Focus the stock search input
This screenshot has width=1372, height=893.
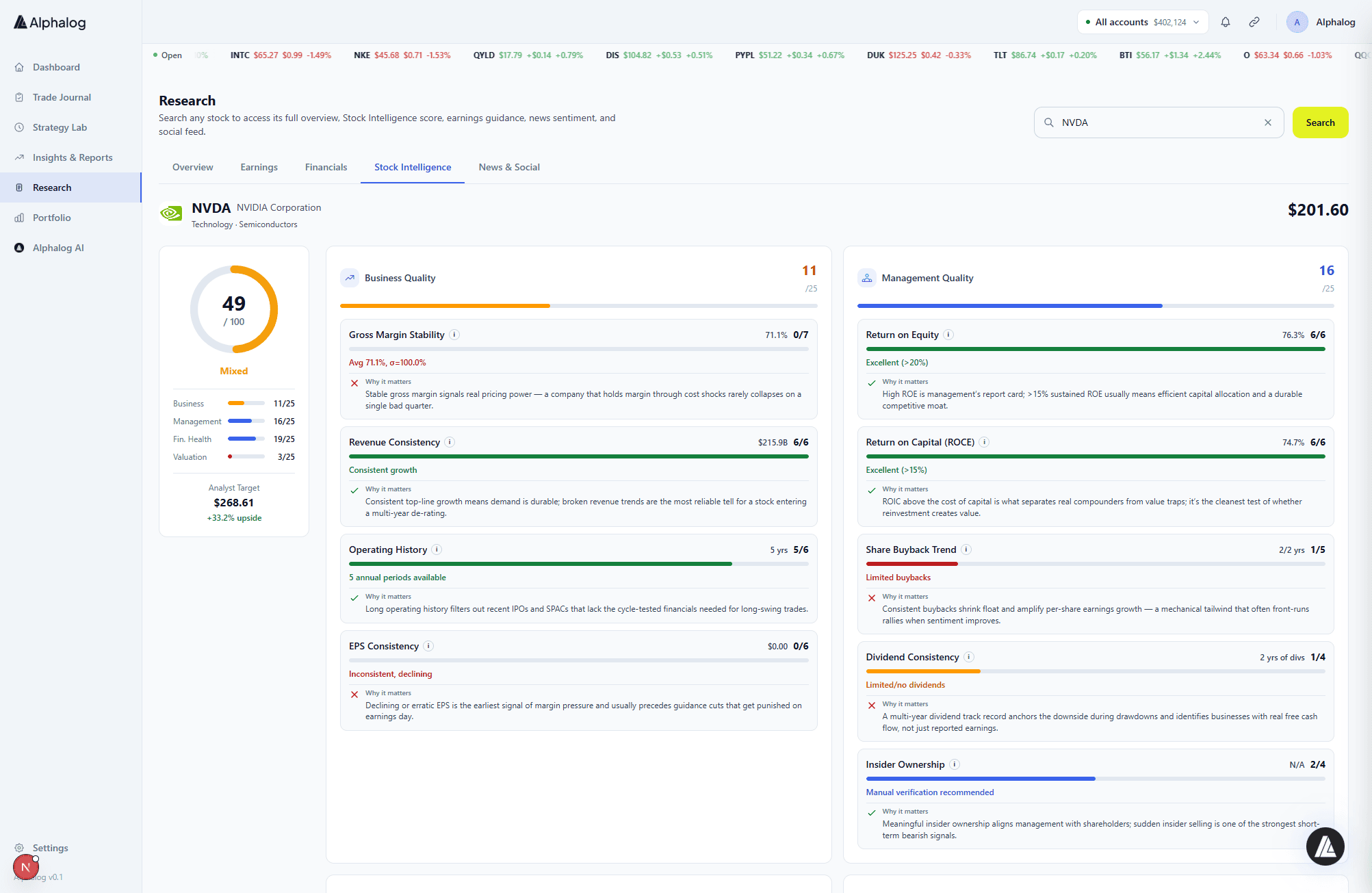(x=1159, y=122)
